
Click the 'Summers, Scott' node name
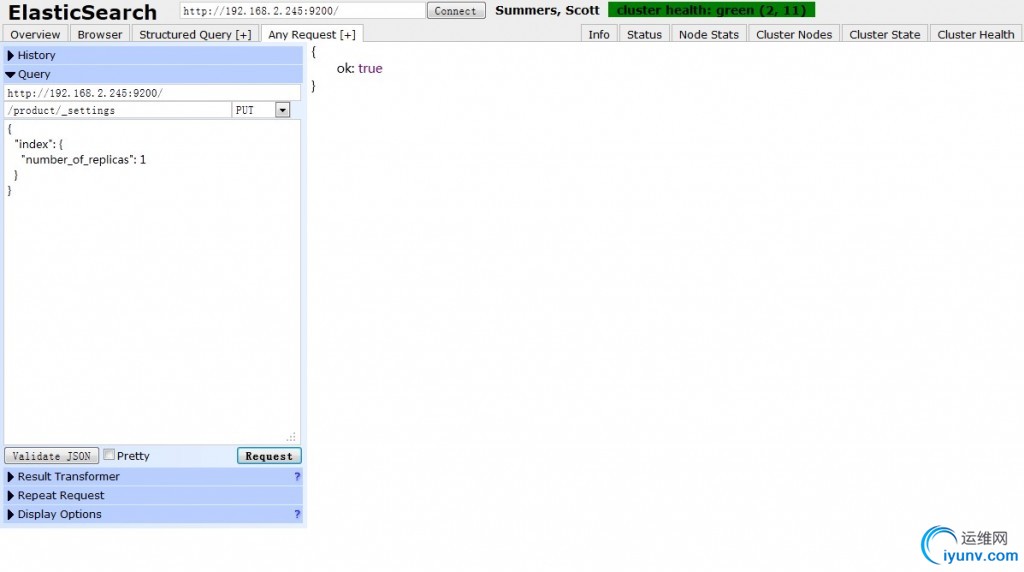[x=547, y=10]
